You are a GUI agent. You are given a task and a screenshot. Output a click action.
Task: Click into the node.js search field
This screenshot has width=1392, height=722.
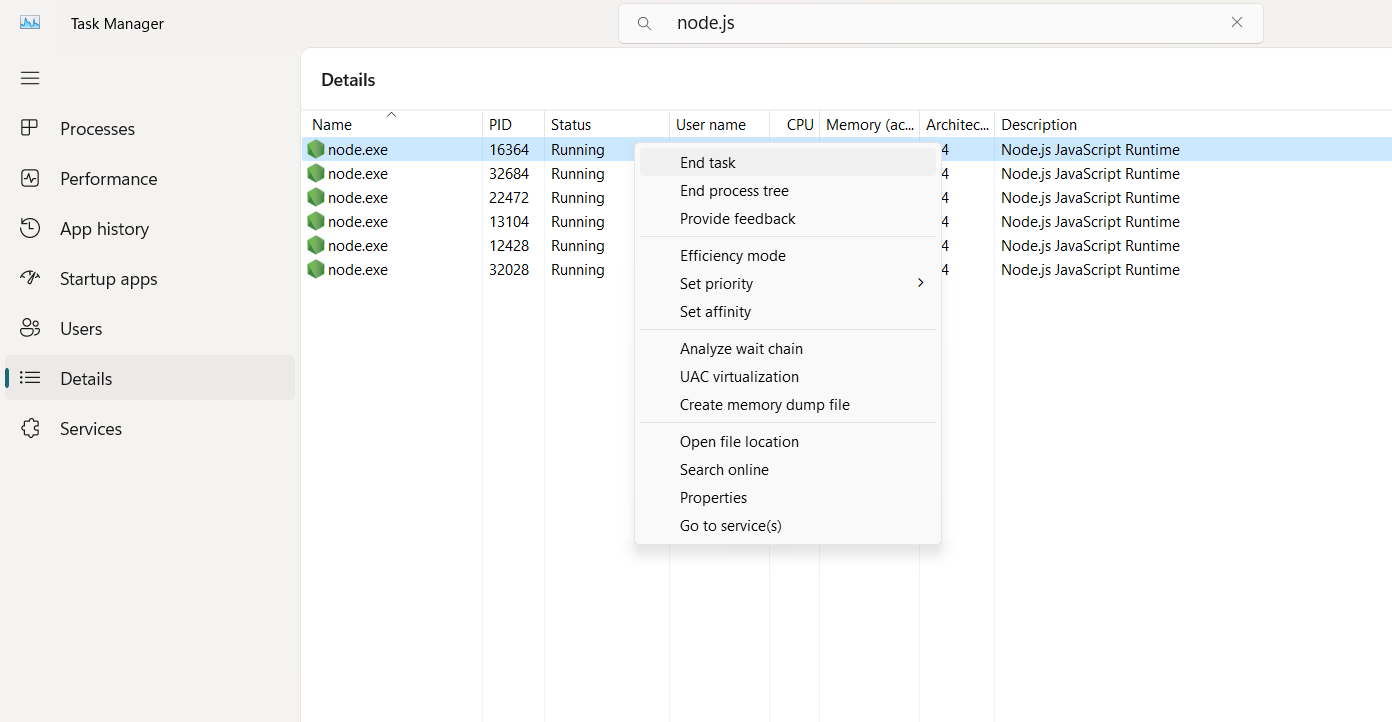(940, 23)
